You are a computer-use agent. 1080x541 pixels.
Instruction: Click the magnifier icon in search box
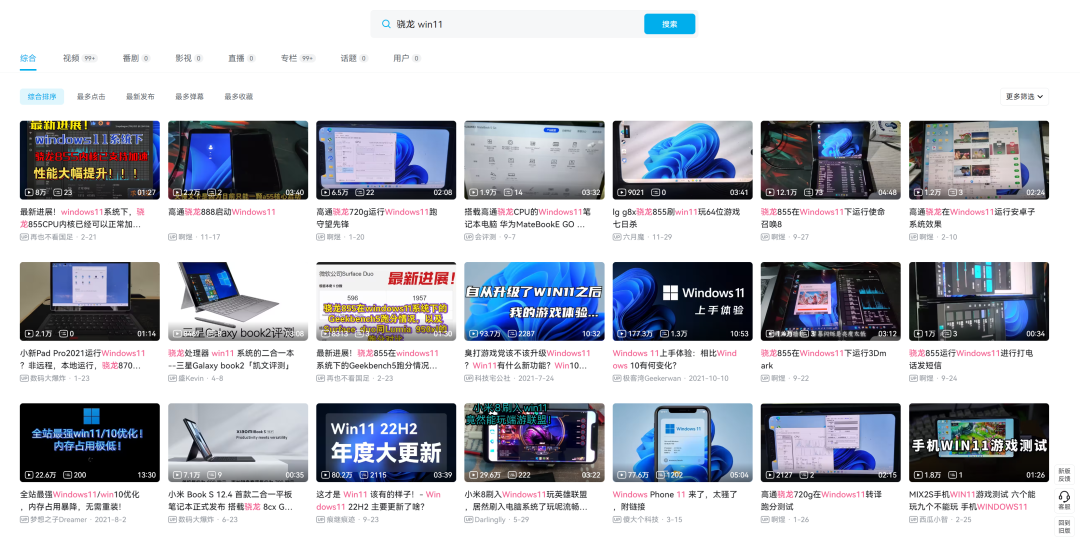(386, 24)
